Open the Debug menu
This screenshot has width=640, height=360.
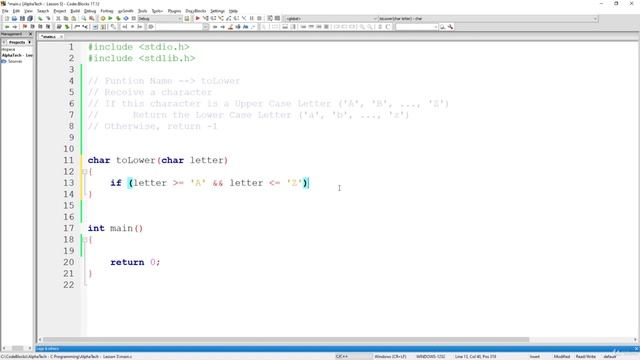(x=90, y=11)
